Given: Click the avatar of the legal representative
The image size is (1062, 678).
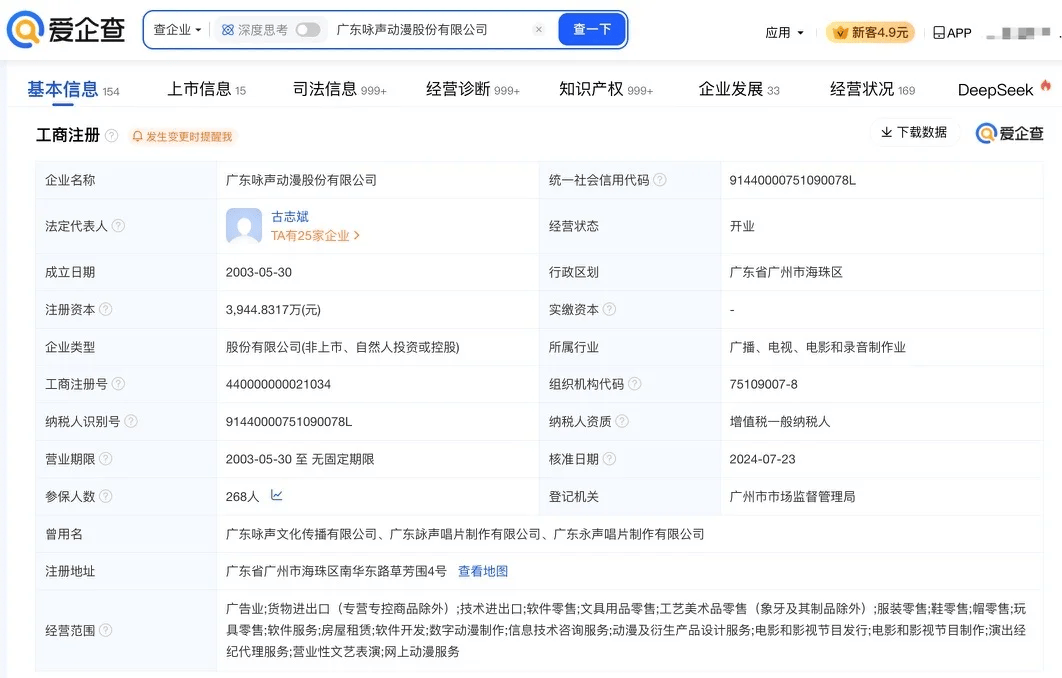Looking at the screenshot, I should tap(244, 226).
